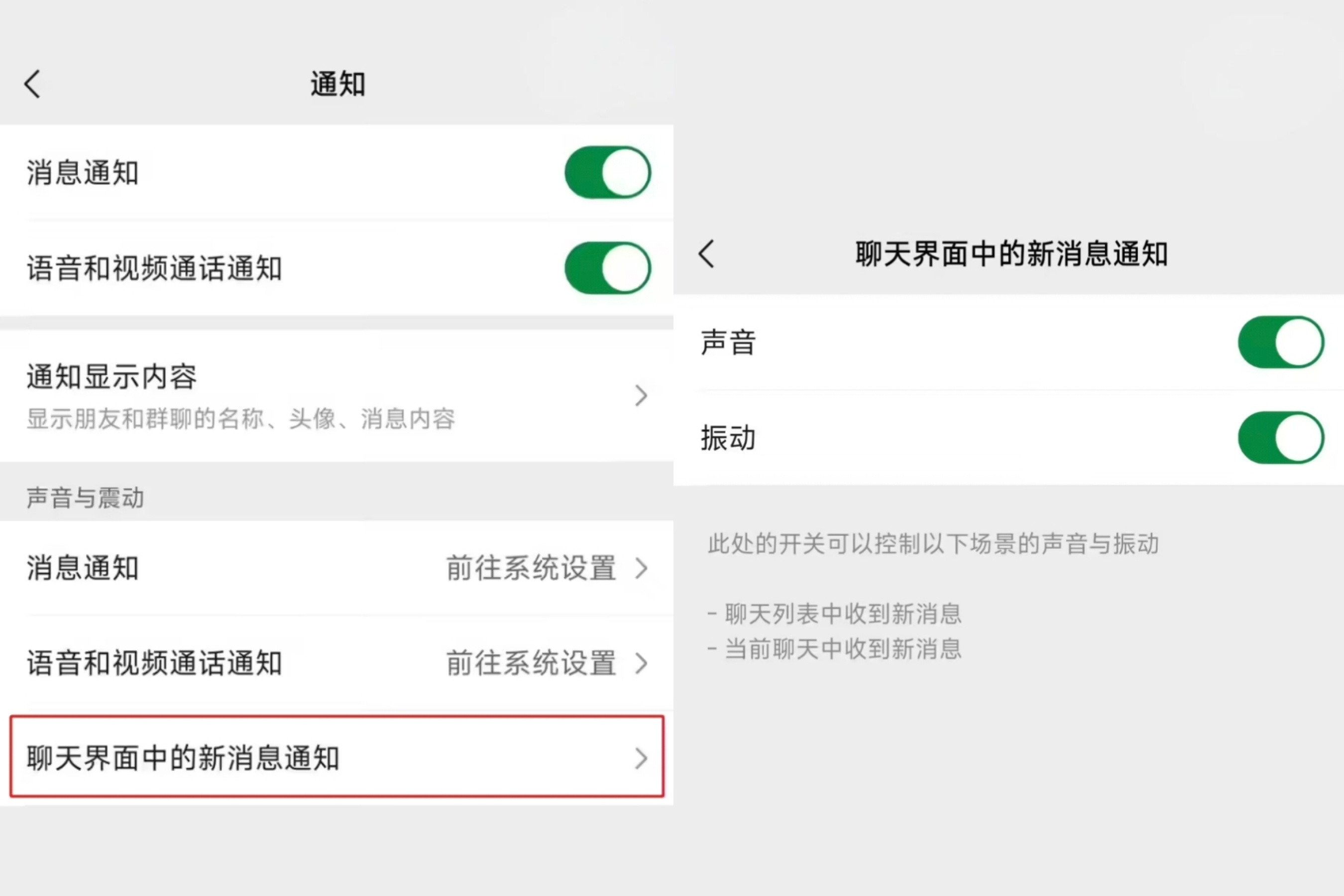Click the 聊天界面中的新消息通知 page title
1344x896 pixels.
(x=1010, y=255)
